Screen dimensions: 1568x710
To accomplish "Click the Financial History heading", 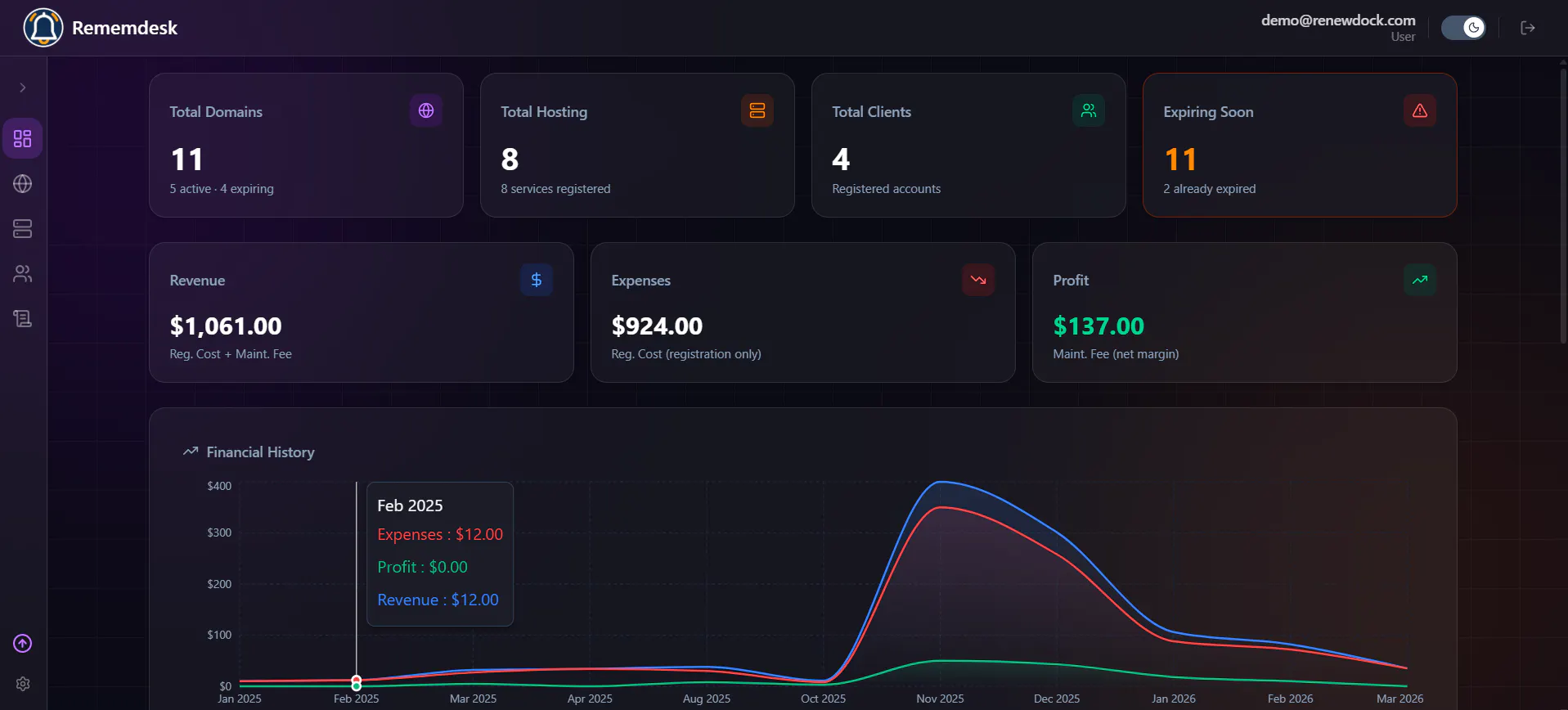I will 260,452.
